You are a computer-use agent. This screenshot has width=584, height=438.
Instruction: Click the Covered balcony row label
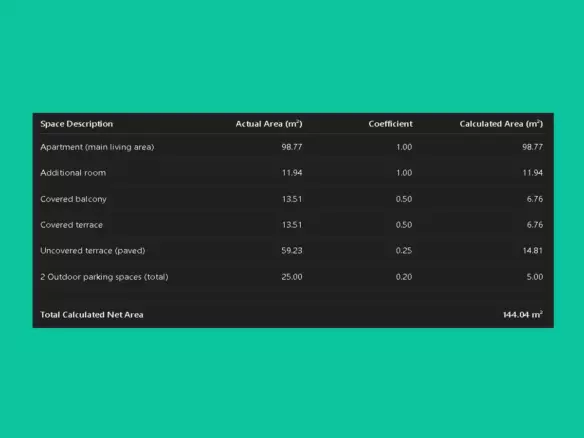click(73, 199)
